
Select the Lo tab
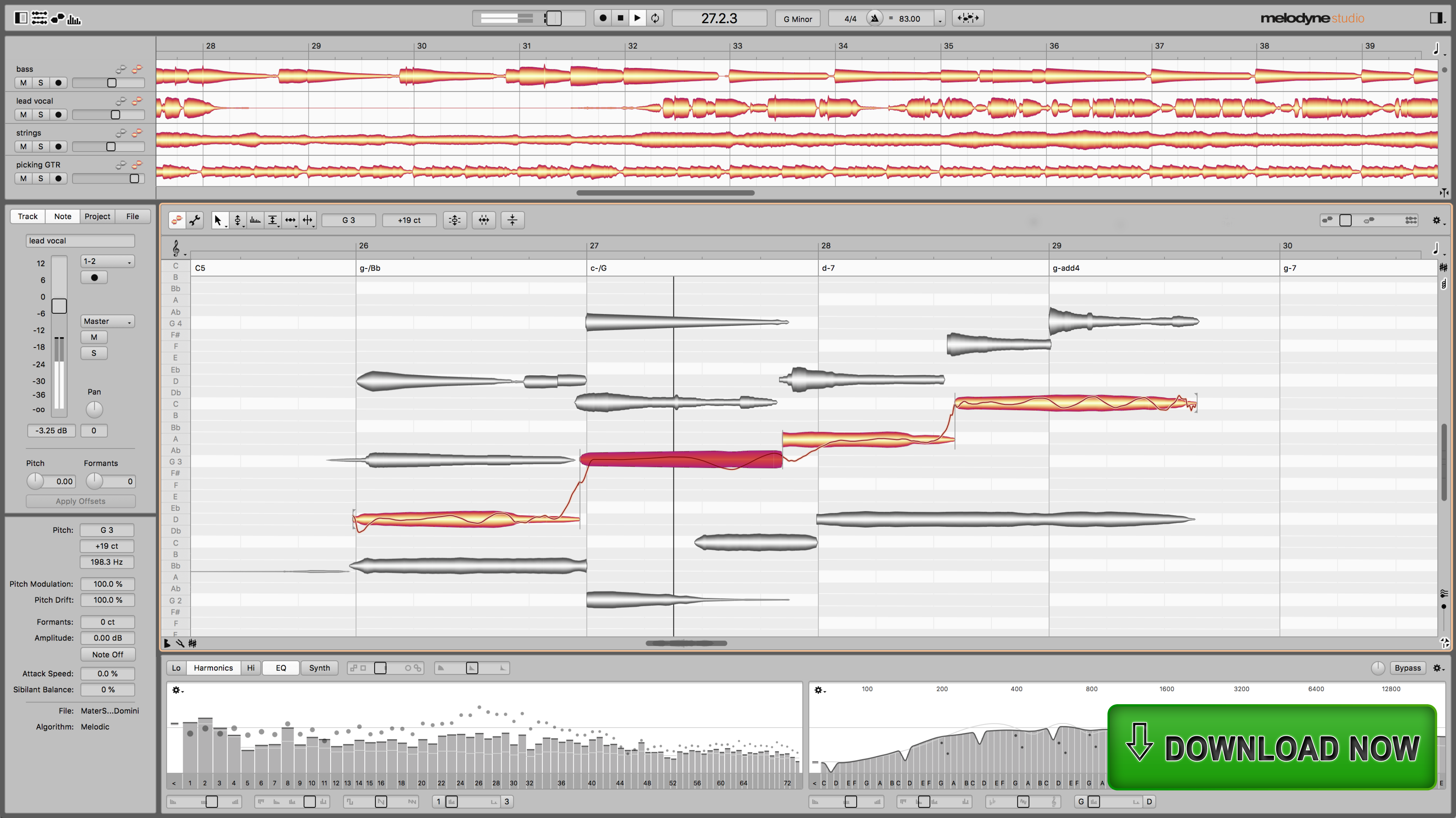176,668
